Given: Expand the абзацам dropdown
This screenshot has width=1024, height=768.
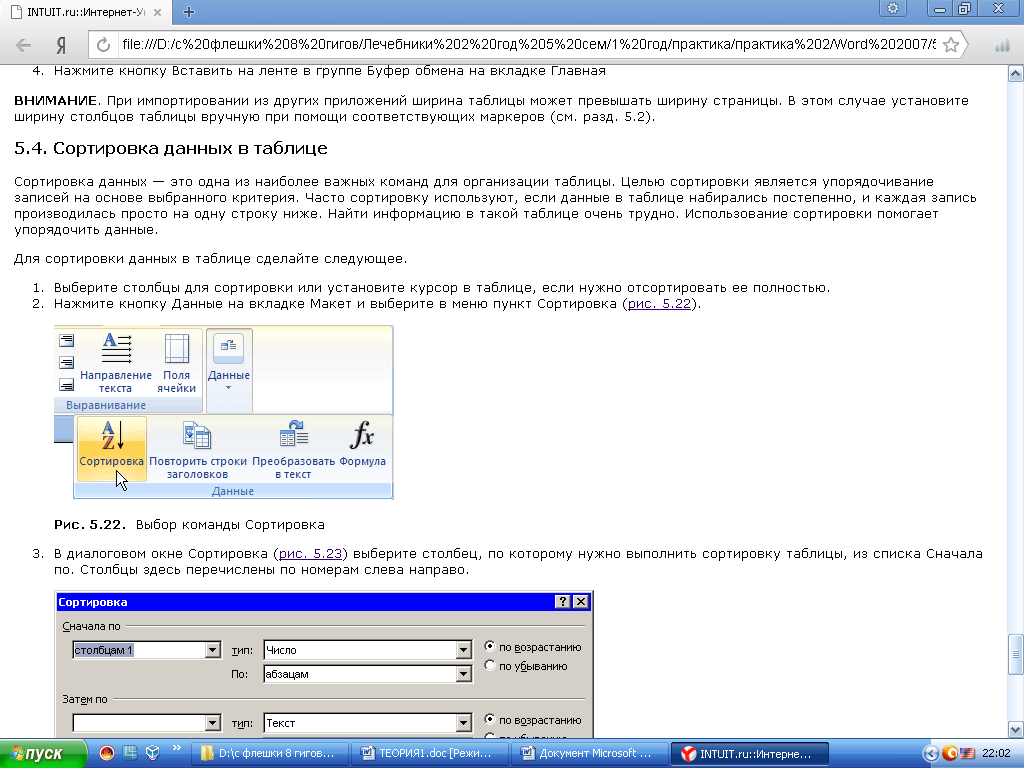Looking at the screenshot, I should click(x=463, y=674).
